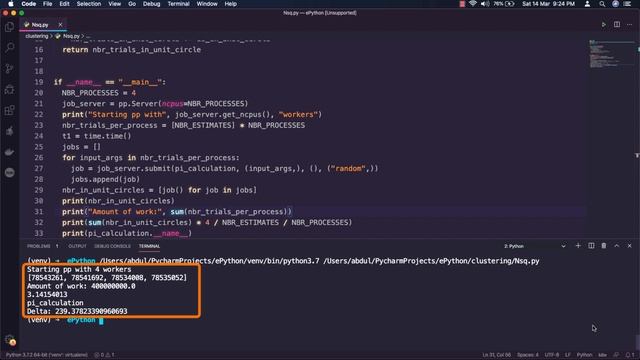Open the Selection menu
This screenshot has height=360, width=640.
point(89,4)
